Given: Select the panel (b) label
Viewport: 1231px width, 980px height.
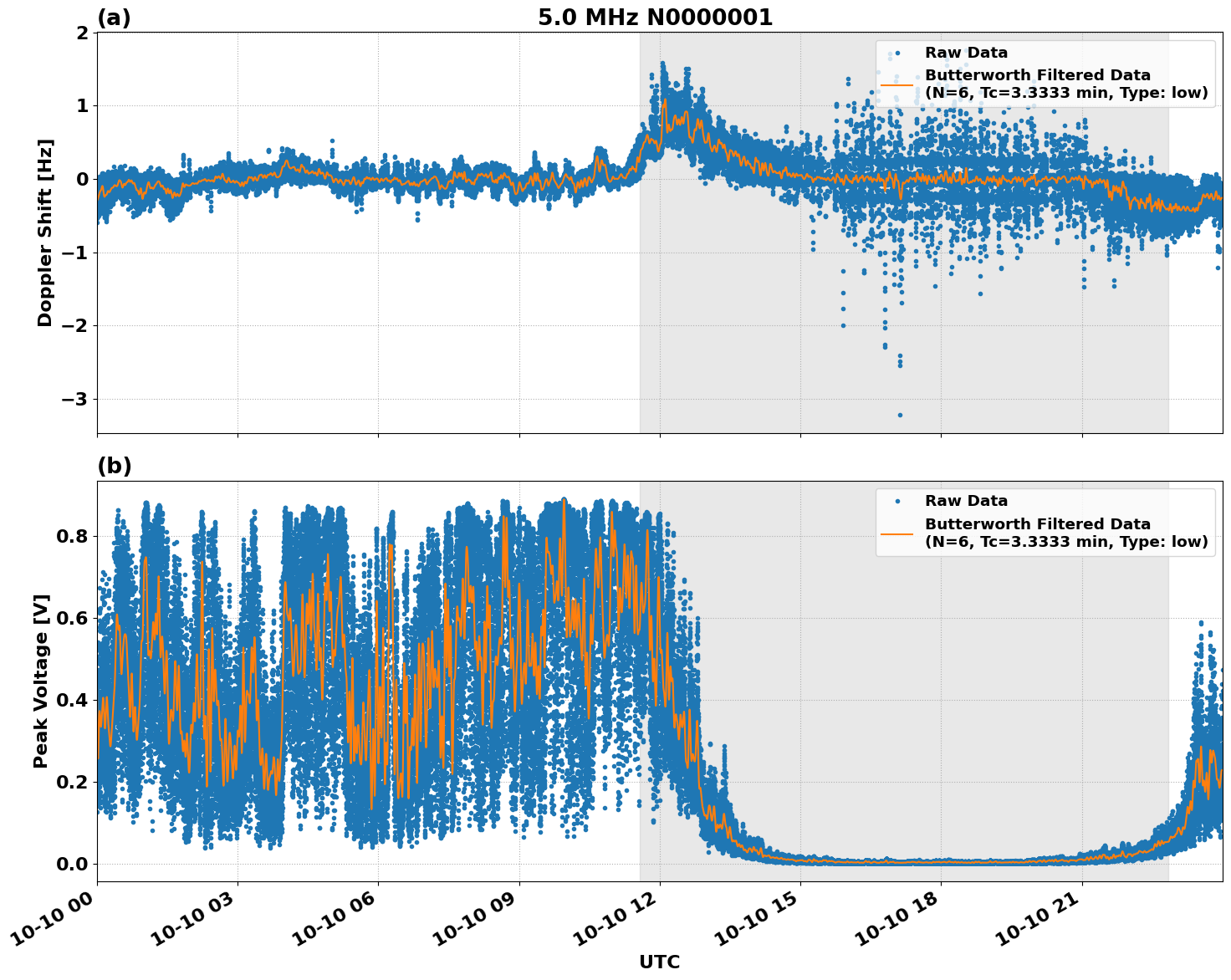Looking at the screenshot, I should (115, 465).
